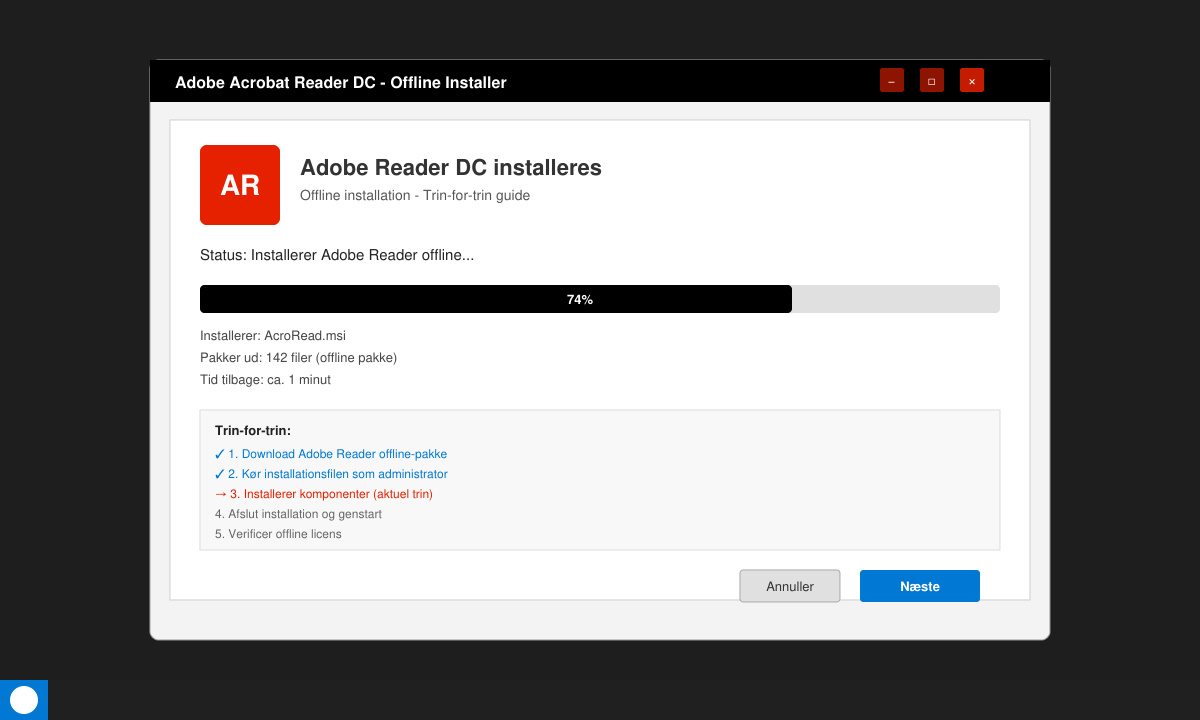This screenshot has width=1200, height=720.
Task: Click the Adobe Acrobat Reader DC window title
Action: 341,82
